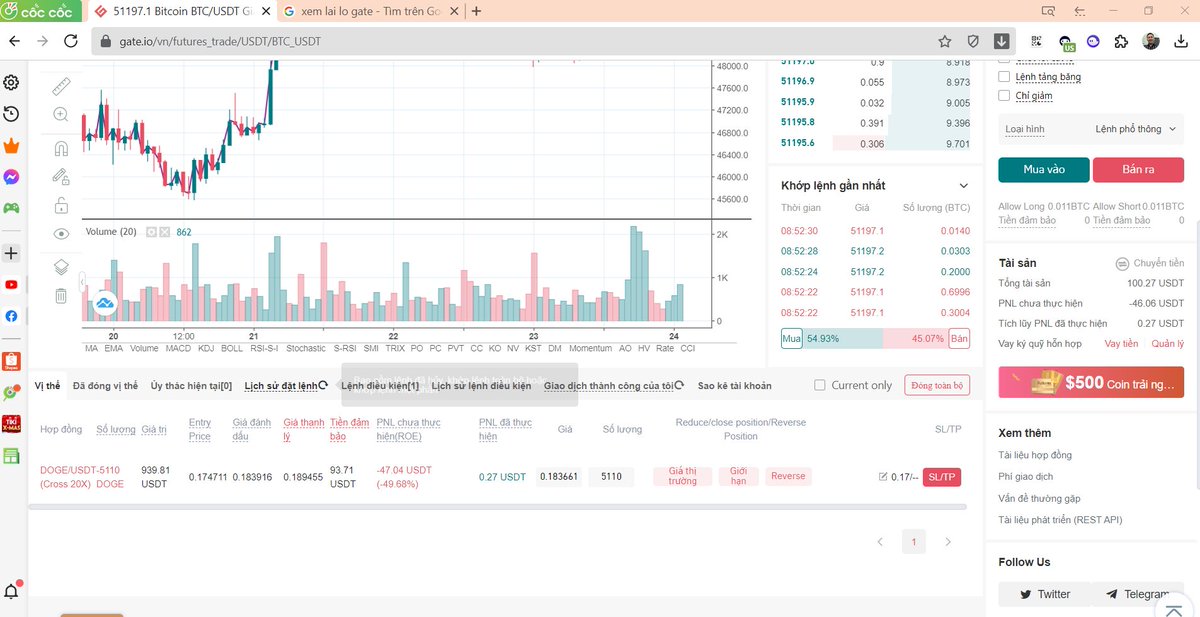Click the zoom-in magnifier chart tool
Viewport: 1200px width, 617px height.
tap(61, 115)
